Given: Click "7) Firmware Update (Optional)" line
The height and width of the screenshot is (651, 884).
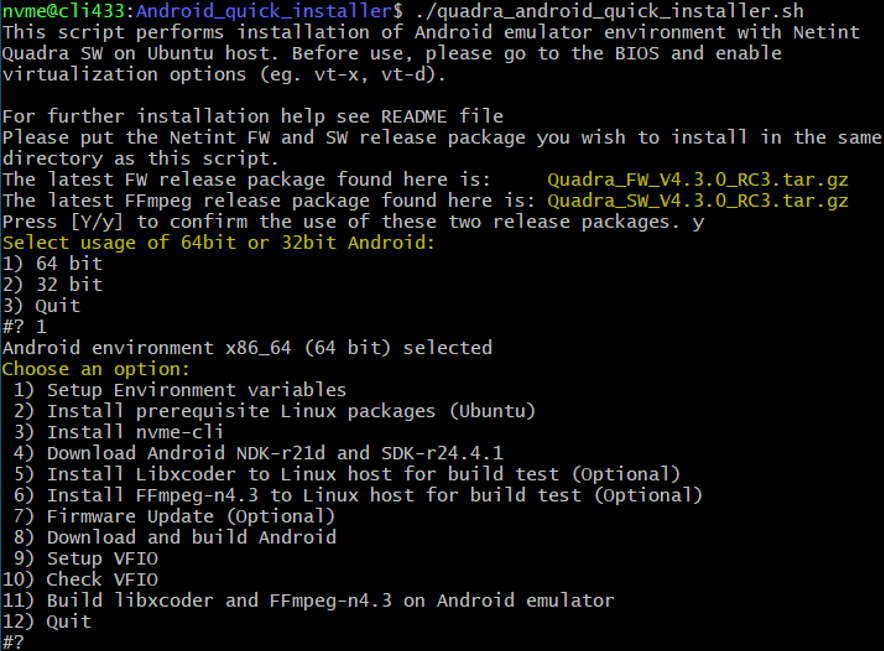Looking at the screenshot, I should [174, 516].
